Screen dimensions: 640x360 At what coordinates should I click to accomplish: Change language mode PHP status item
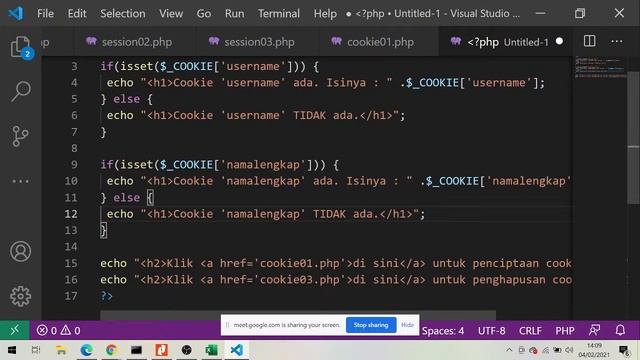click(x=565, y=331)
